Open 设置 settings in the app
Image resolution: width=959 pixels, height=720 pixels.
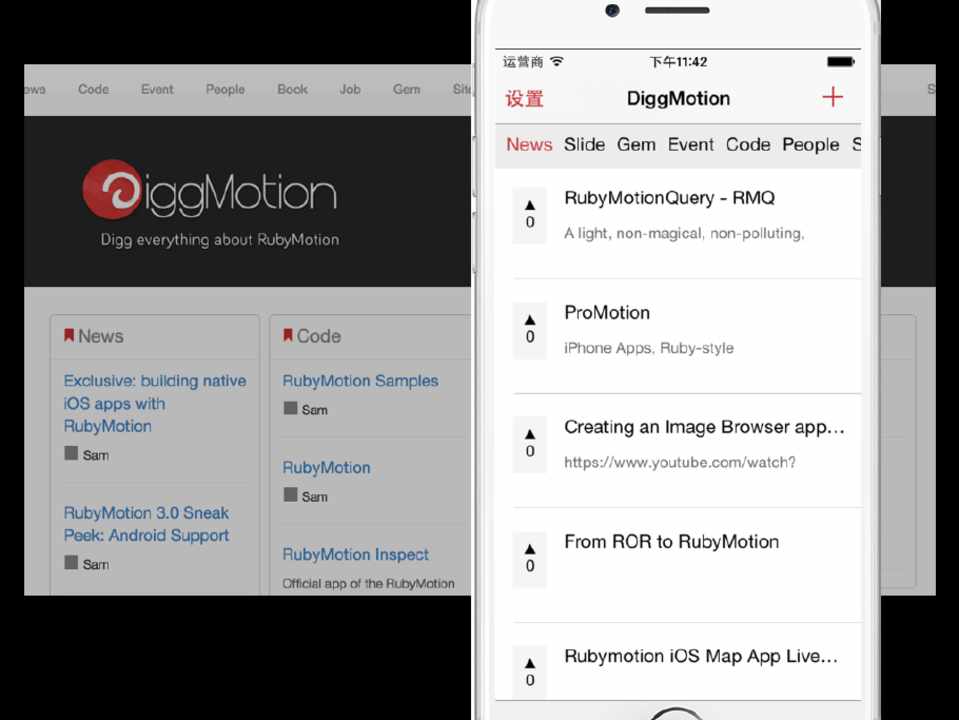pyautogui.click(x=524, y=98)
